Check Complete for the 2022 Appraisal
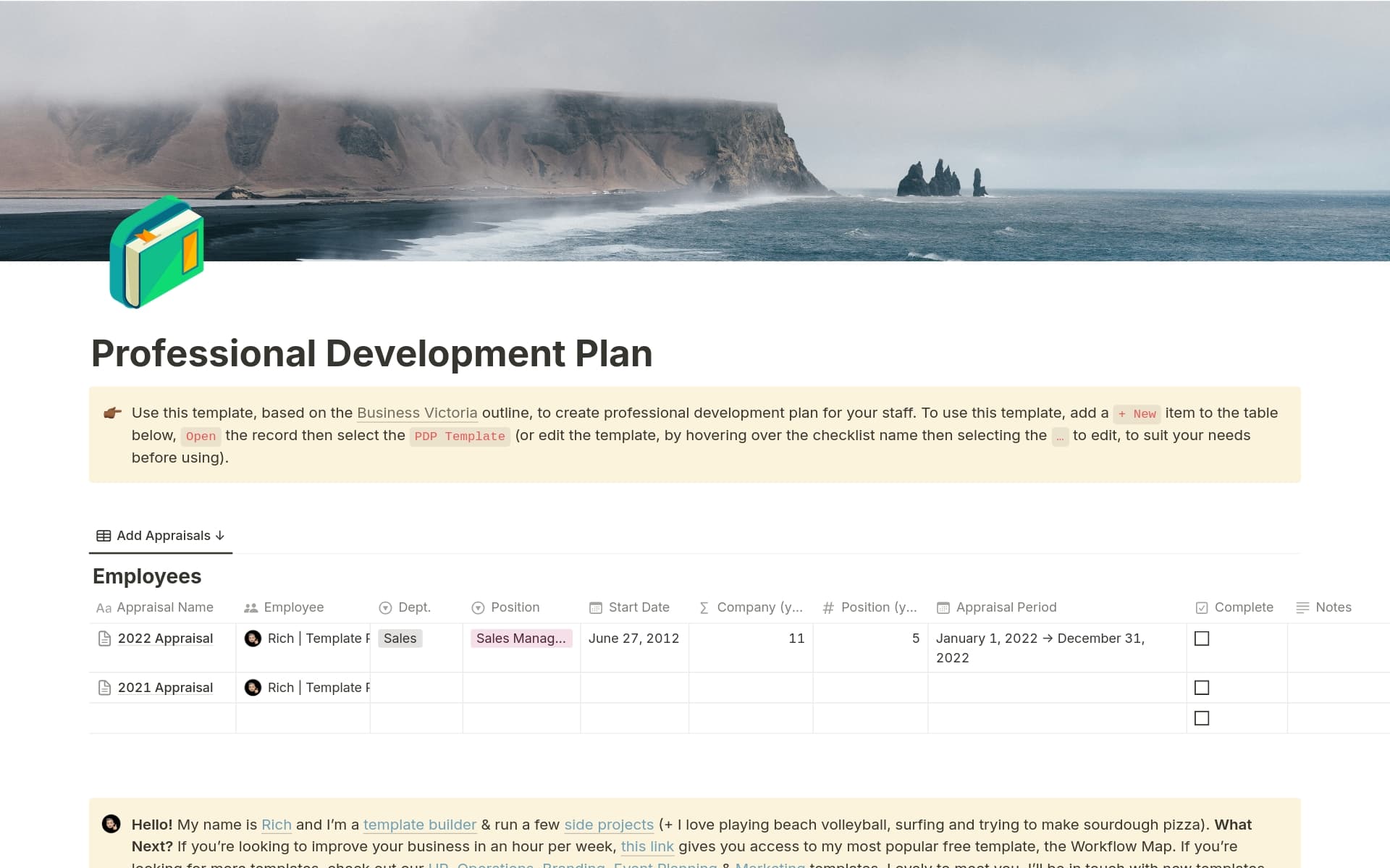 pos(1202,639)
